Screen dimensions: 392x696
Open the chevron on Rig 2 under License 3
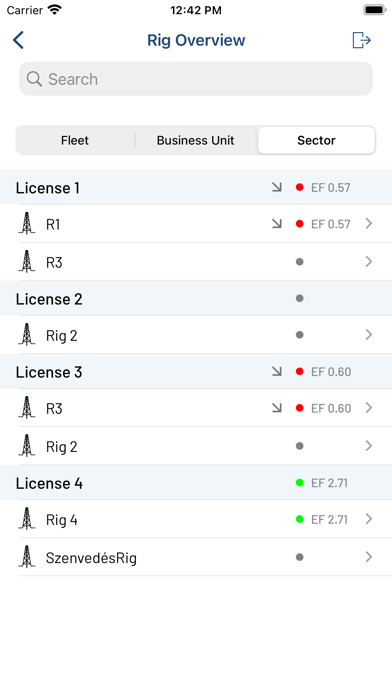[369, 446]
